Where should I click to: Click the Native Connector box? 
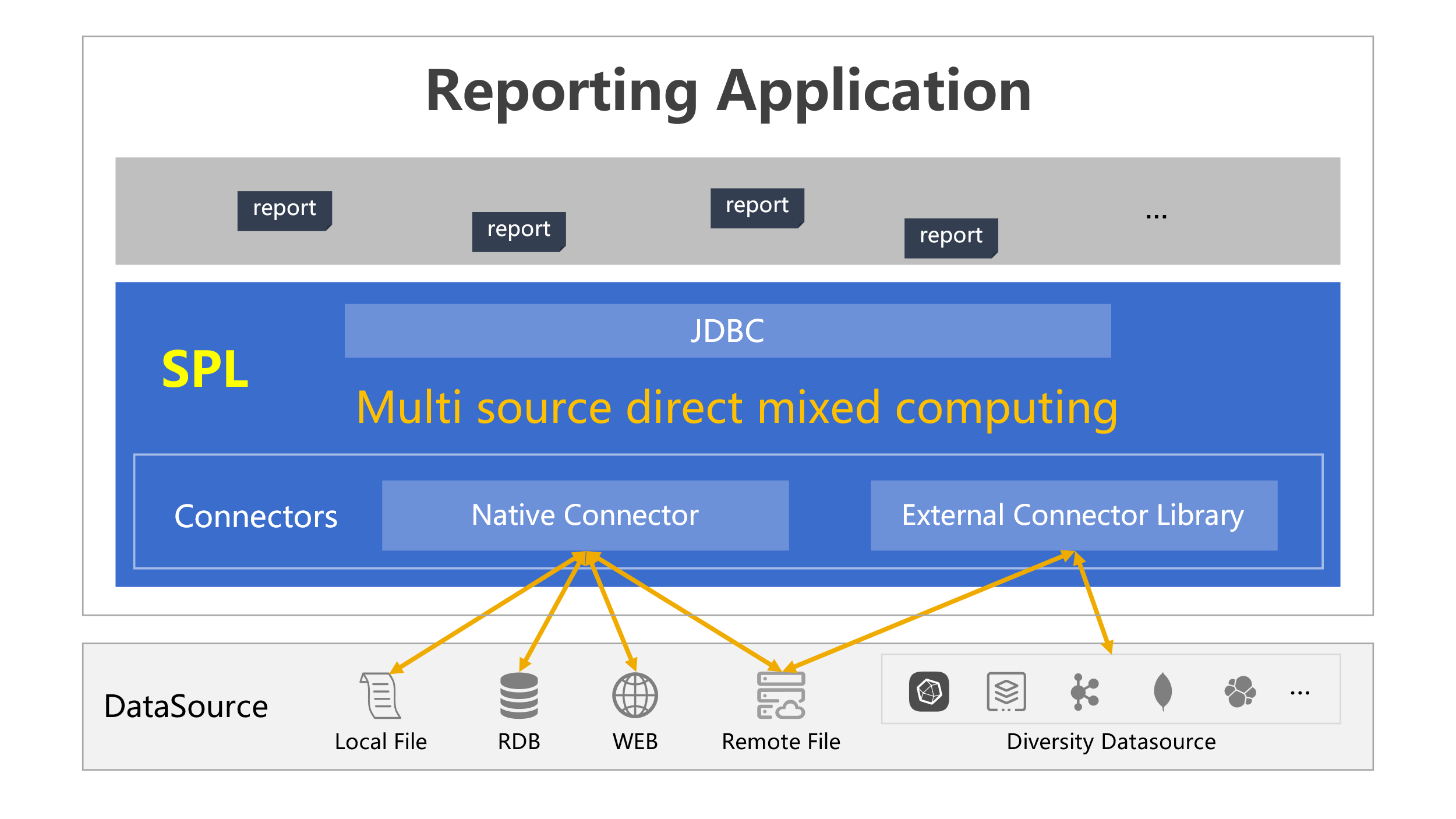click(585, 515)
